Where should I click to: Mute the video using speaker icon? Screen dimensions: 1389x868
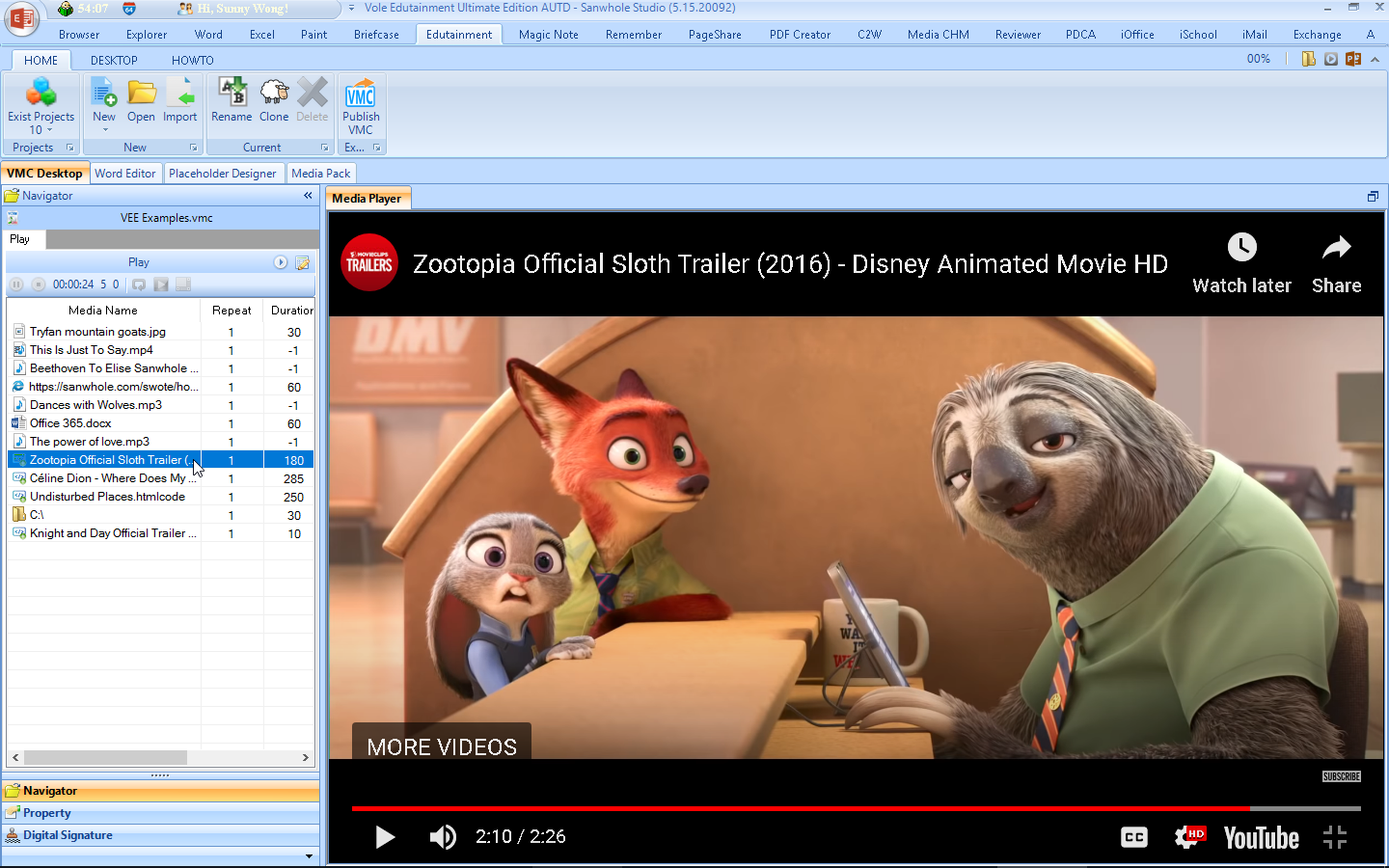coord(443,837)
